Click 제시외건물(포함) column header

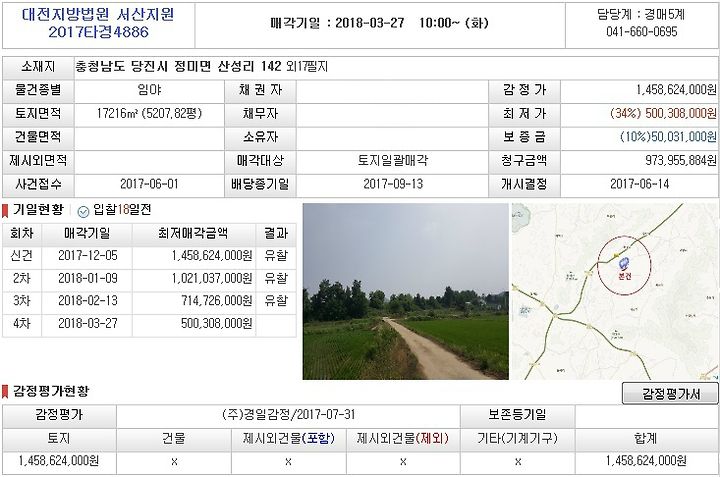tap(288, 438)
